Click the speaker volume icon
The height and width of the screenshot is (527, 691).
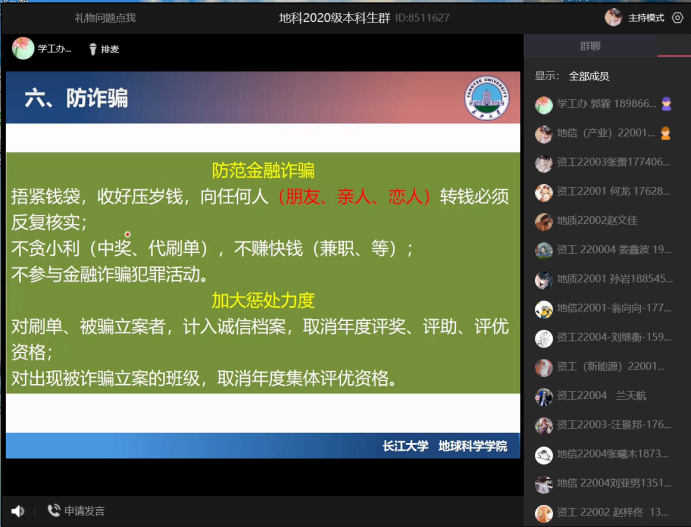[17, 511]
